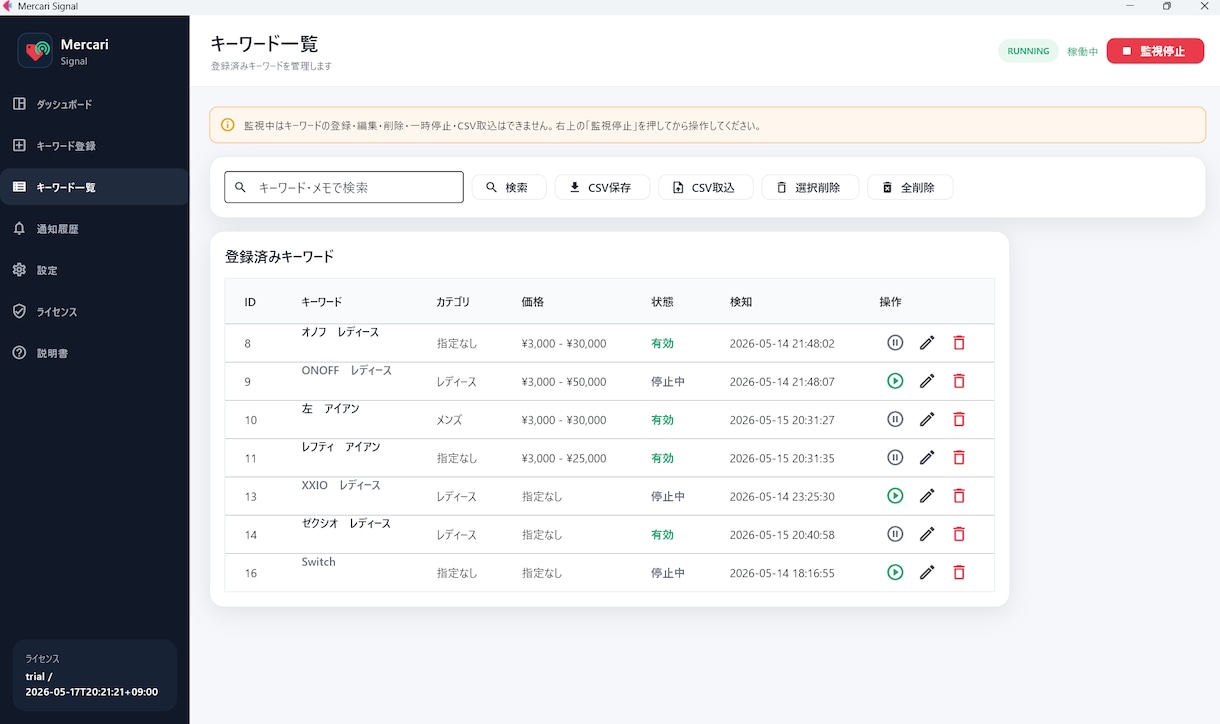Click the red 監視停止 button
This screenshot has width=1220, height=724.
pos(1155,51)
